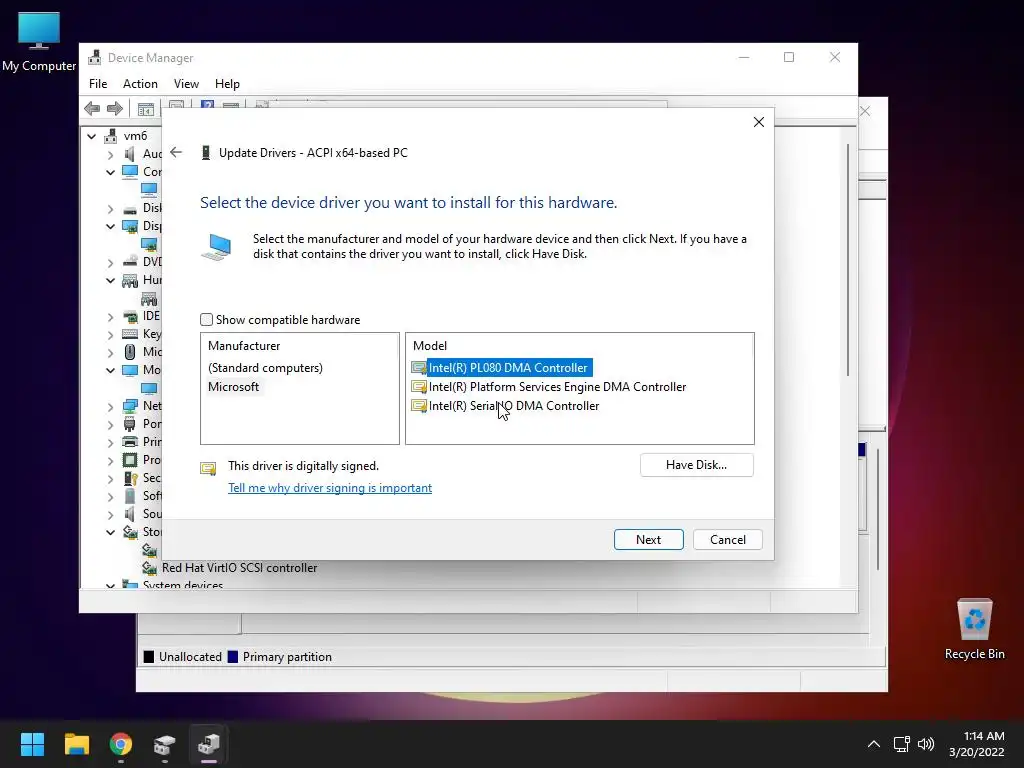
Task: Select the Keyboards category icon
Action: 130,334
